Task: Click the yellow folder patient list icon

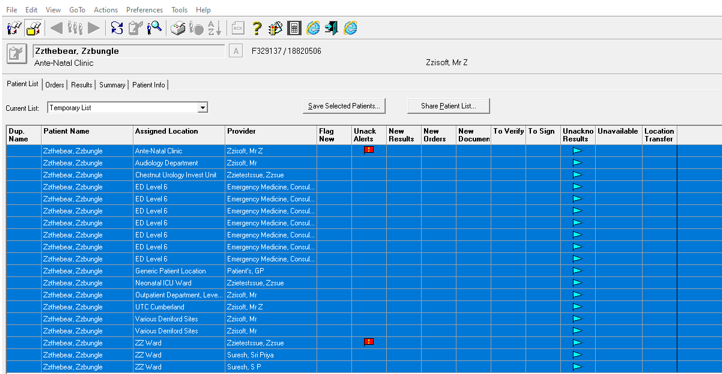Action: tap(34, 29)
